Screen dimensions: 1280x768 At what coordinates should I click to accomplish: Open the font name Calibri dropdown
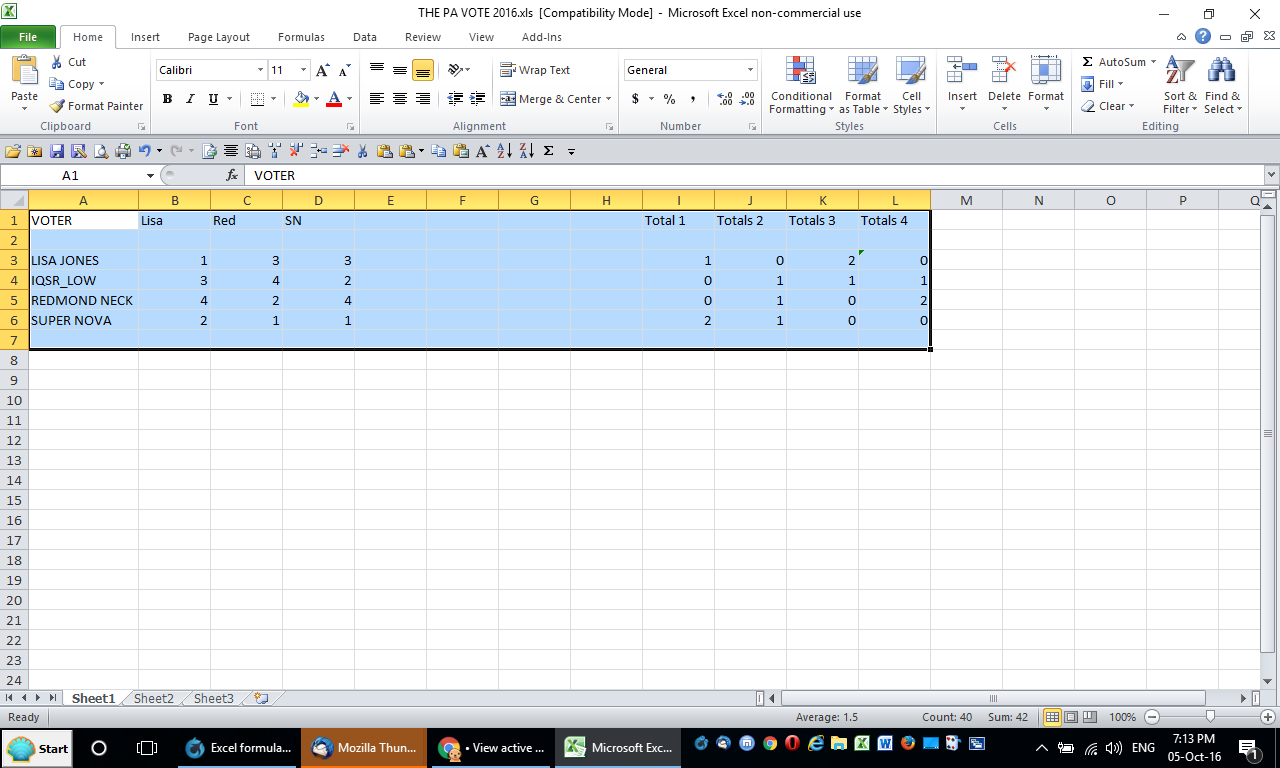(x=260, y=70)
